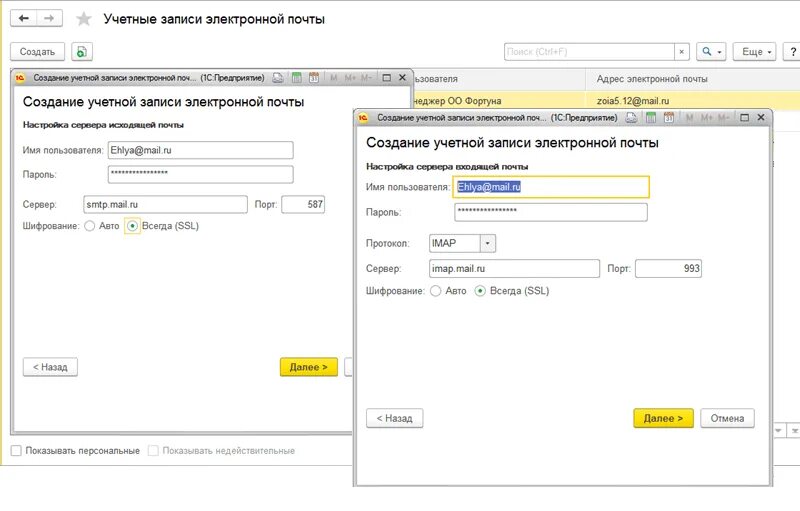Click the green copy-create icon next to Создать
Viewport: 800px width, 511px height.
point(82,52)
